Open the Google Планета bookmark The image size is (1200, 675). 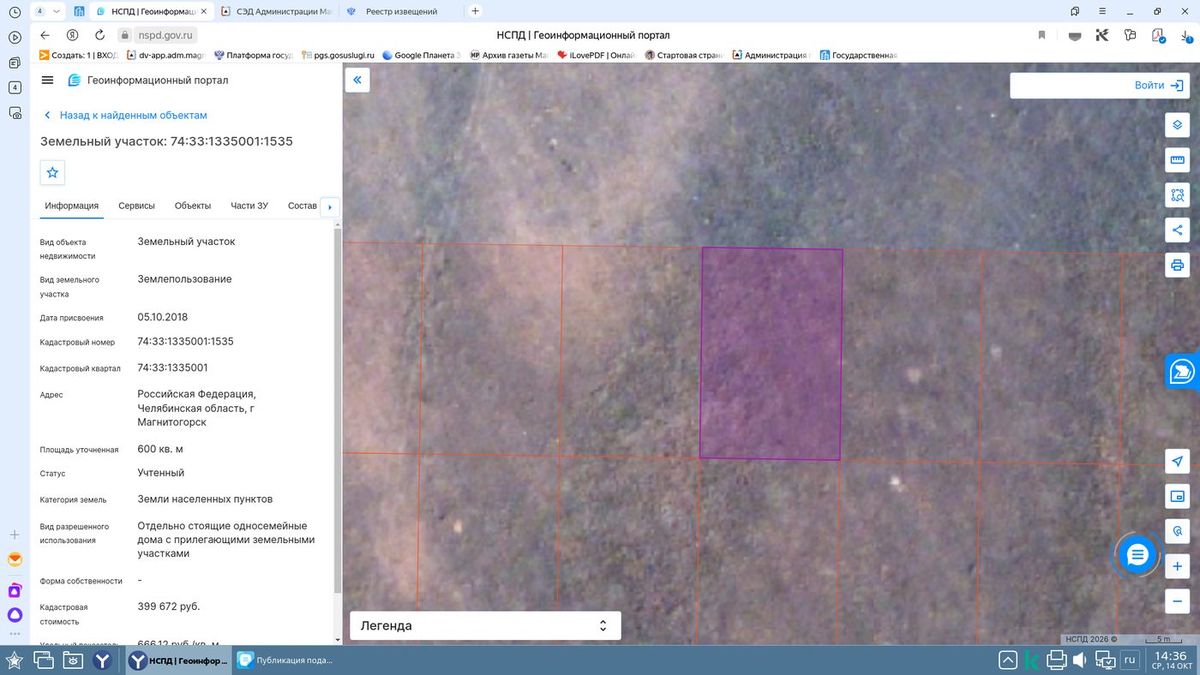(420, 55)
